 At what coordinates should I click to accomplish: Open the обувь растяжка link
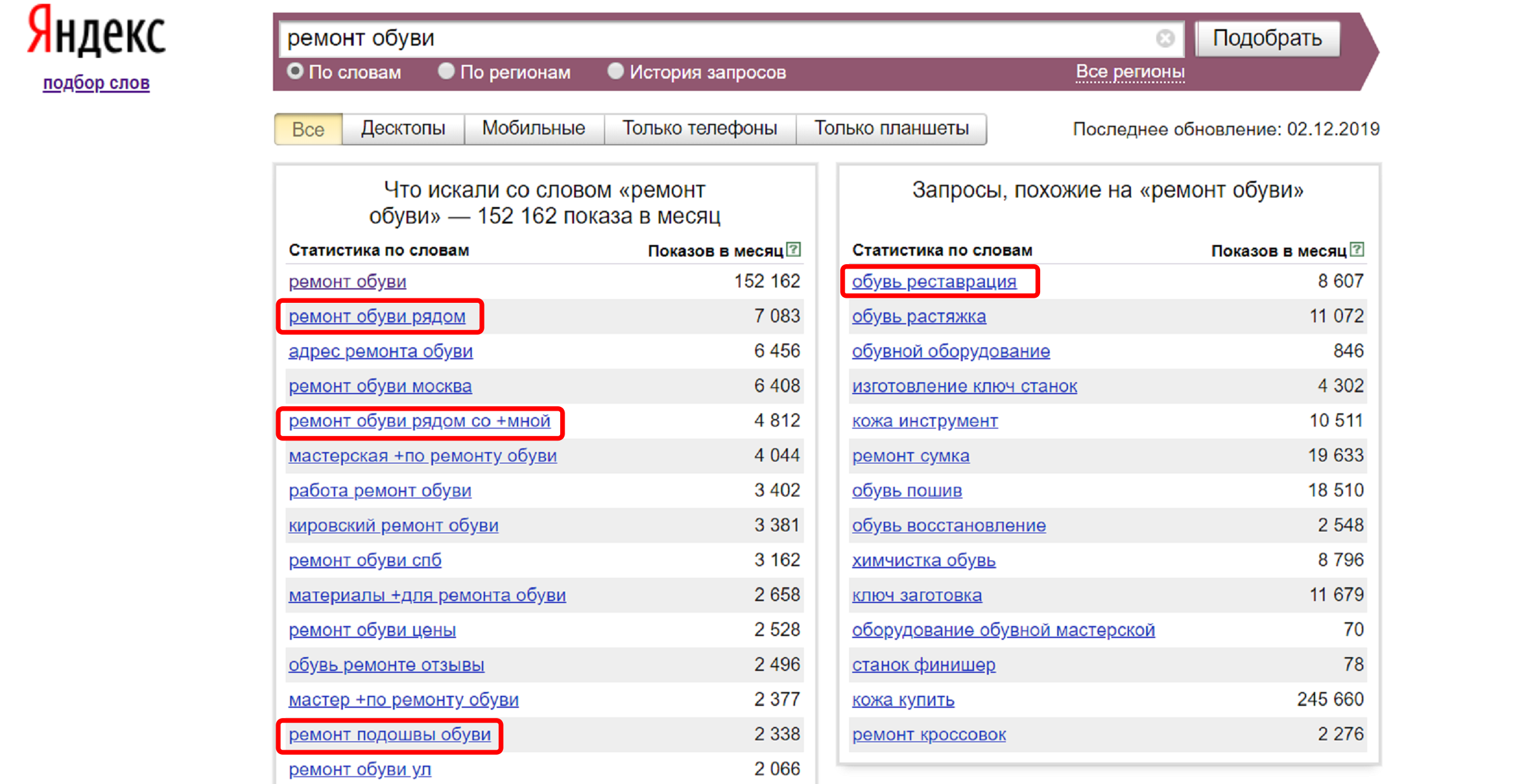coord(919,316)
